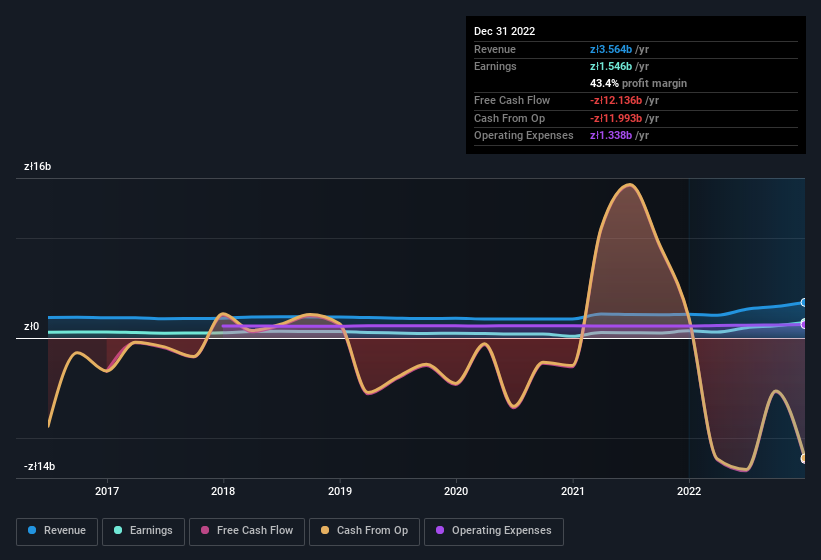
Task: Click the Cash From Op label in tooltip
Action: 509,118
